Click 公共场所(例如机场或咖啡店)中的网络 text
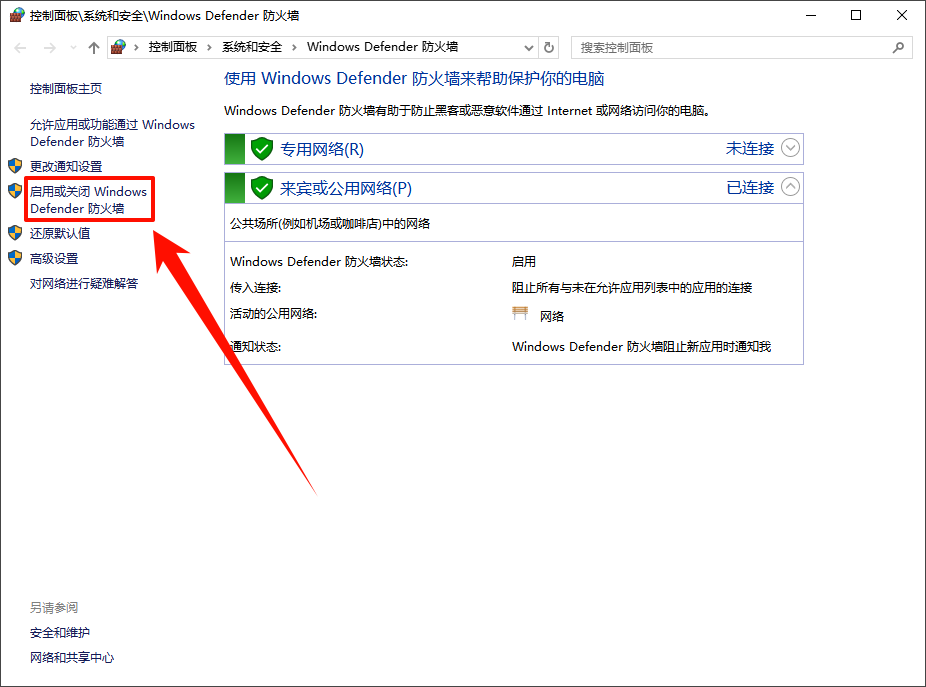The width and height of the screenshot is (926, 687). coord(330,224)
